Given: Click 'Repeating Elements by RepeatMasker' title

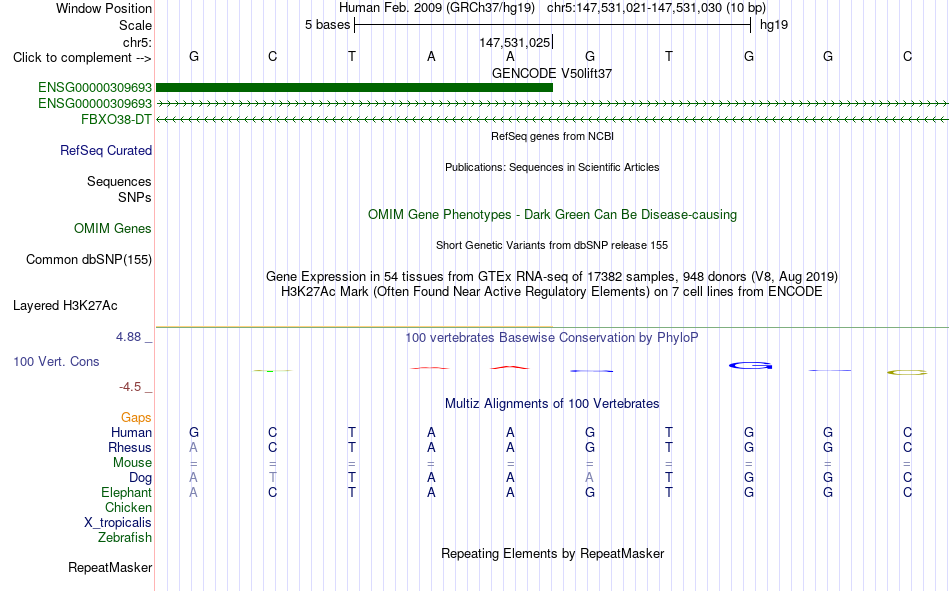Looking at the screenshot, I should tap(552, 553).
